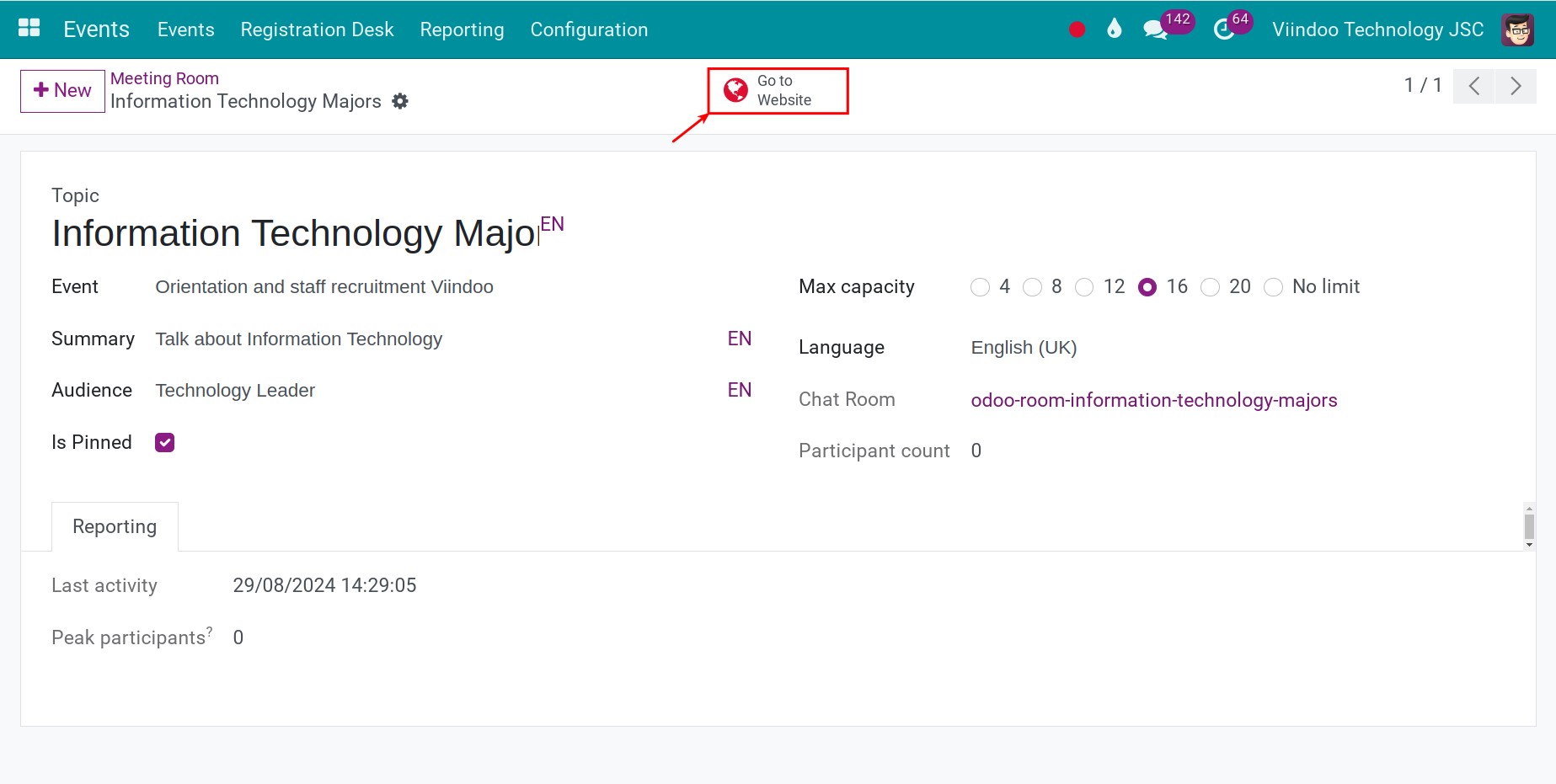
Task: Select the Reporting tab in form
Action: coord(115,526)
